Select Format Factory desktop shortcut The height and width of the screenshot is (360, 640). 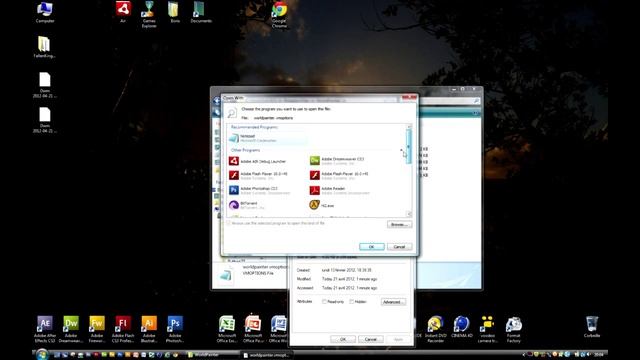click(x=513, y=329)
